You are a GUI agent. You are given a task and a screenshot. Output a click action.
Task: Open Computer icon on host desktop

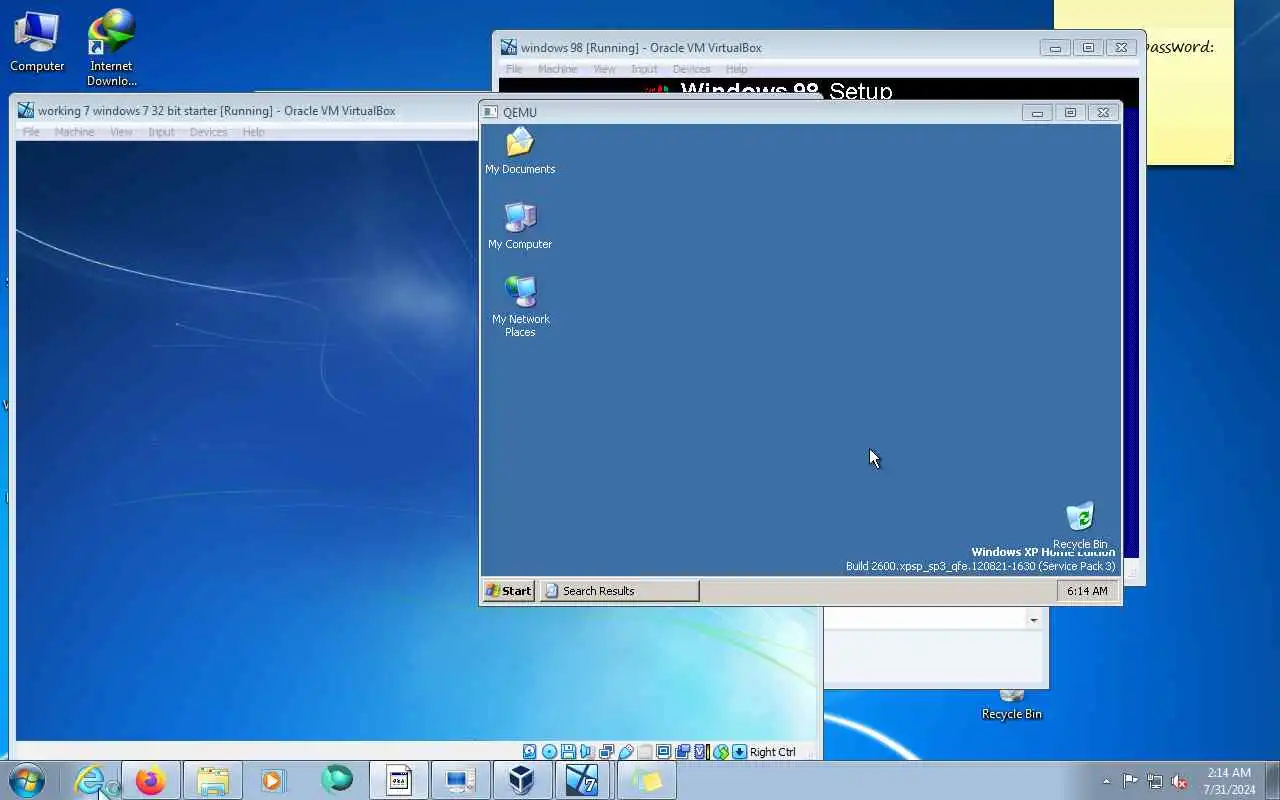[37, 41]
